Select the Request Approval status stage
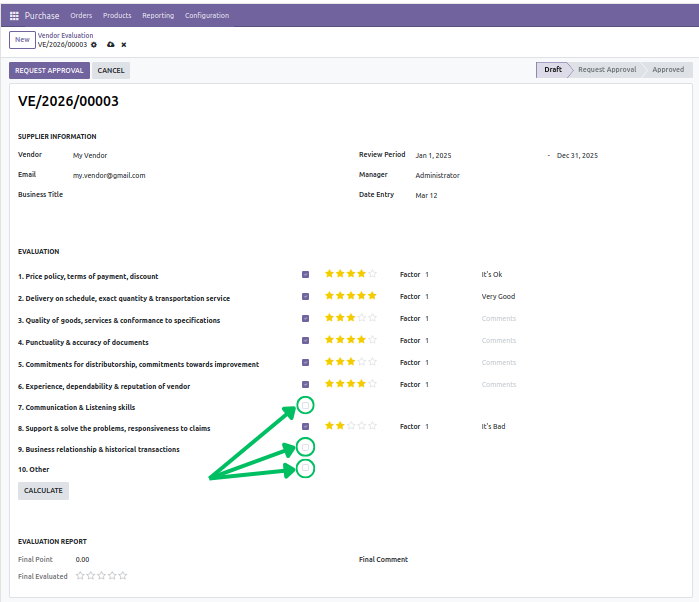The width and height of the screenshot is (699, 602). pos(607,70)
